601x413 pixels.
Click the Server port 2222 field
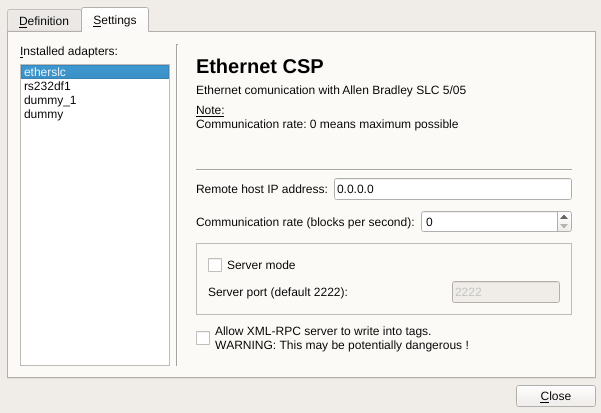tap(505, 292)
